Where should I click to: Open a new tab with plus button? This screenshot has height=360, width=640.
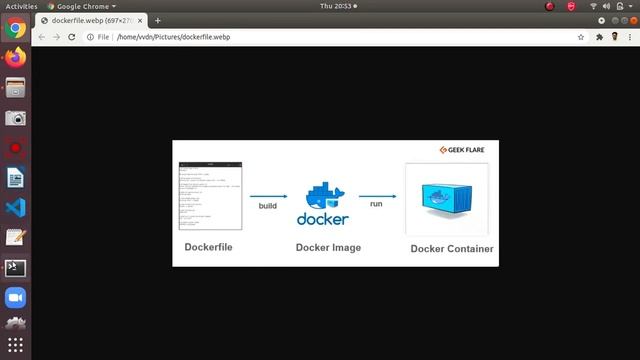click(x=158, y=20)
